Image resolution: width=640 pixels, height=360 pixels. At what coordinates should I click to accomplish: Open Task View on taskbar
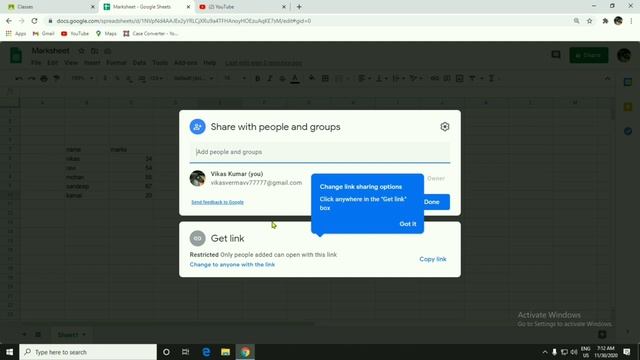pos(185,352)
